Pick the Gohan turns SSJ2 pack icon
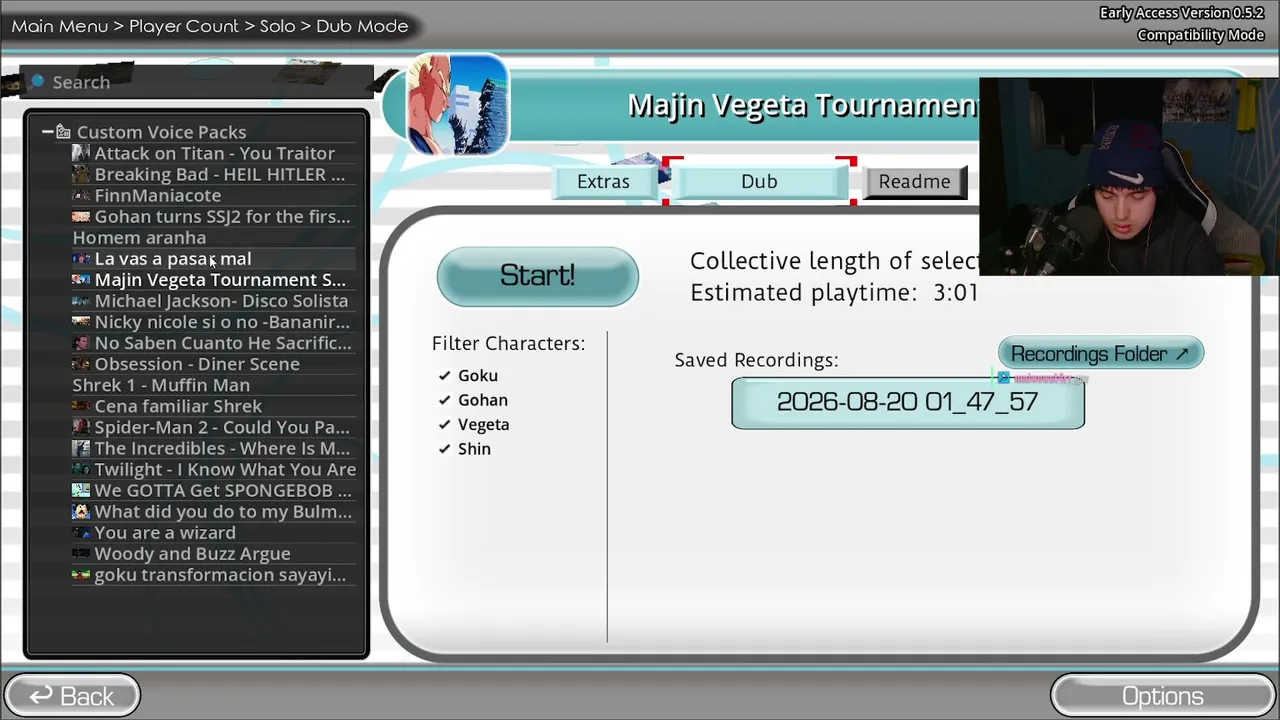This screenshot has height=720, width=1280. tap(81, 216)
